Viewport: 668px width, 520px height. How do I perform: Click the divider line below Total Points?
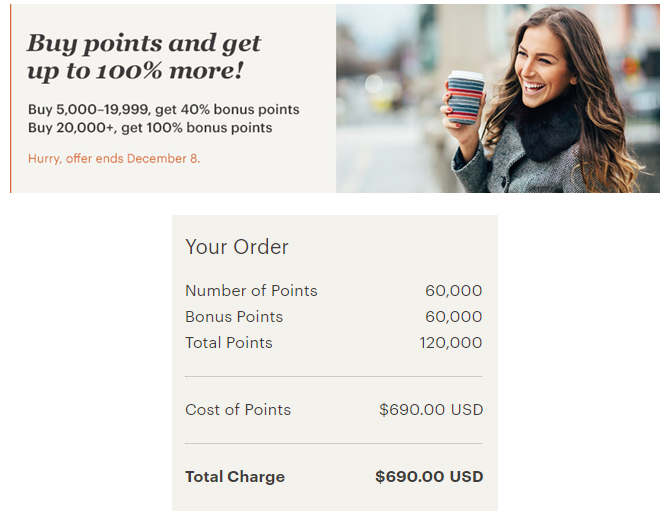(x=334, y=376)
